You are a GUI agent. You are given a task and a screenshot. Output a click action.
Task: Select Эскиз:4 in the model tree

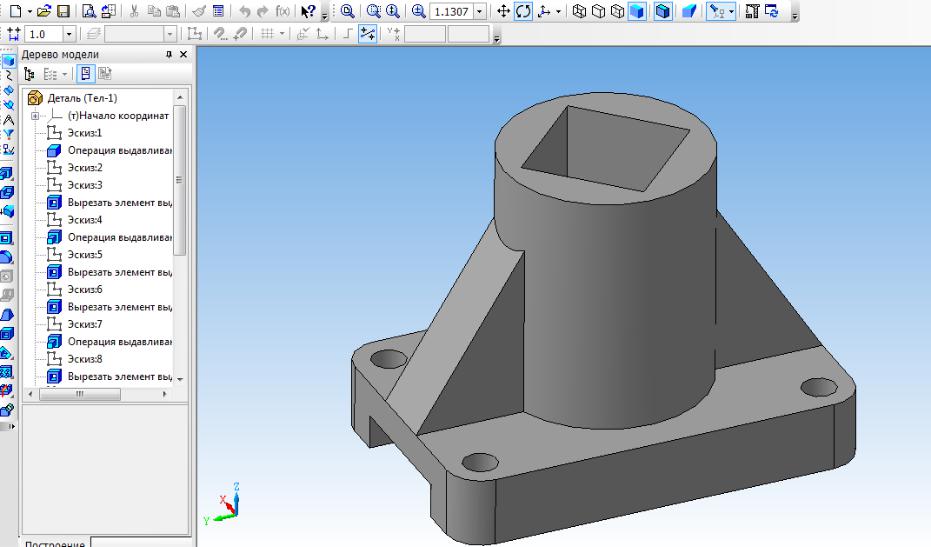pos(85,219)
